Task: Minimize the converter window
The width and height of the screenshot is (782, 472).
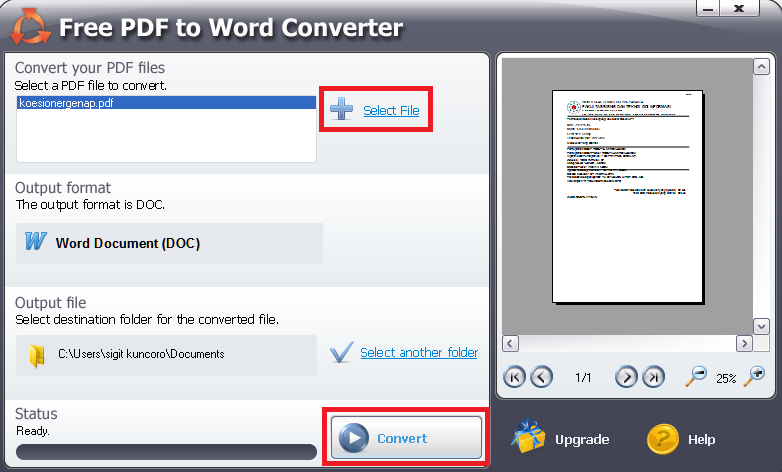Action: point(708,8)
